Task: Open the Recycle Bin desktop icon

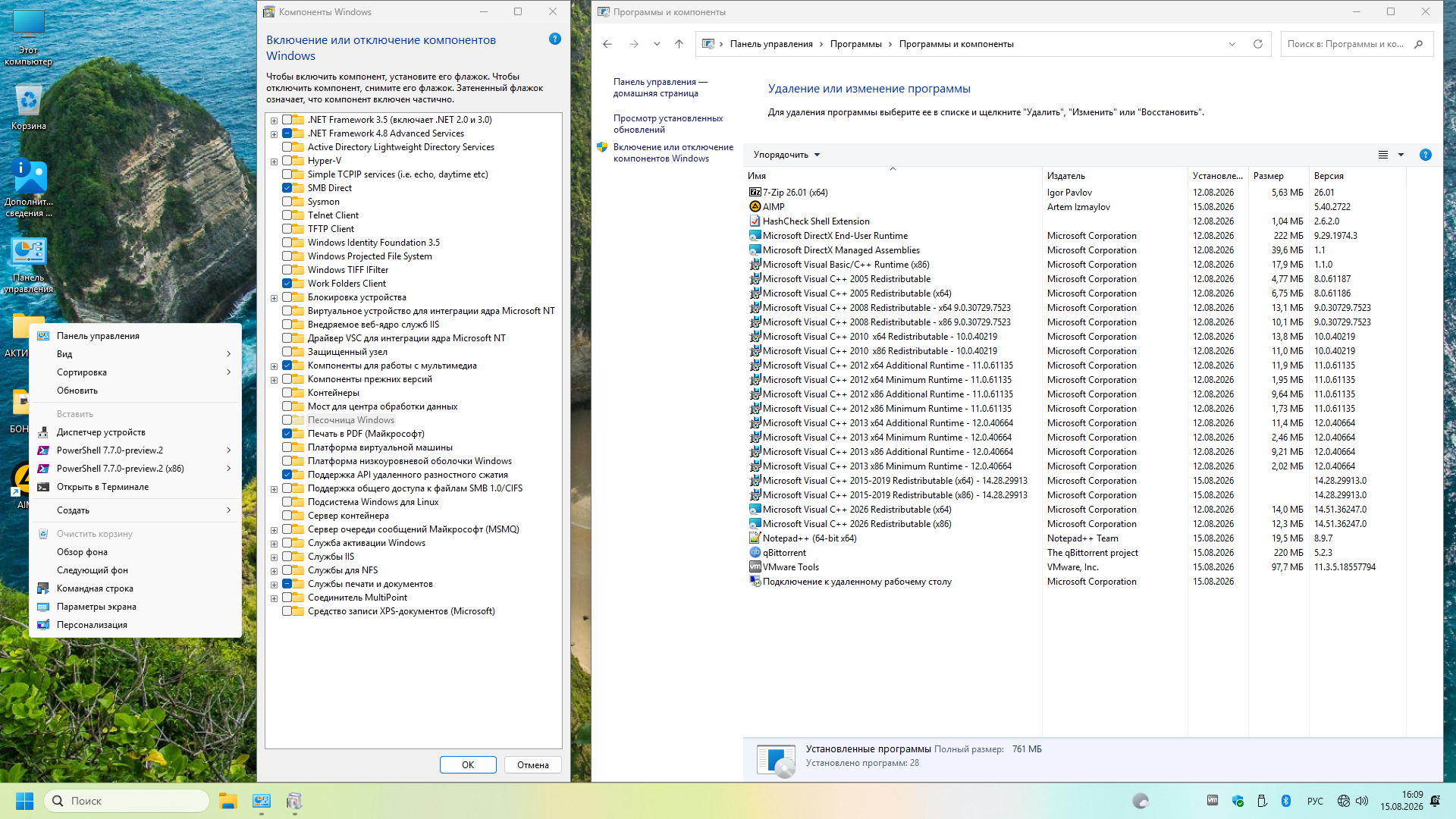Action: [29, 107]
